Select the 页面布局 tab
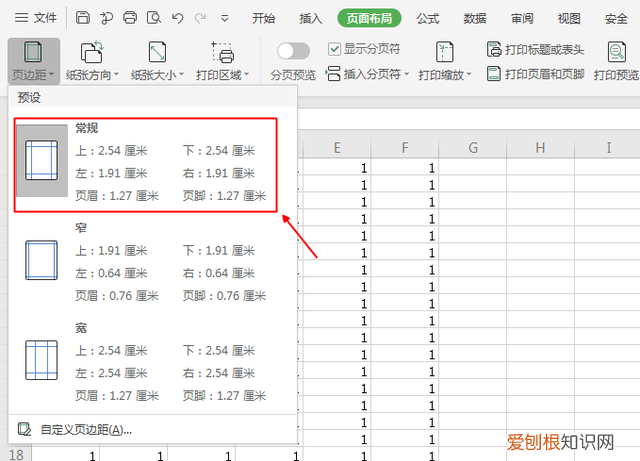The width and height of the screenshot is (640, 461). pyautogui.click(x=369, y=18)
